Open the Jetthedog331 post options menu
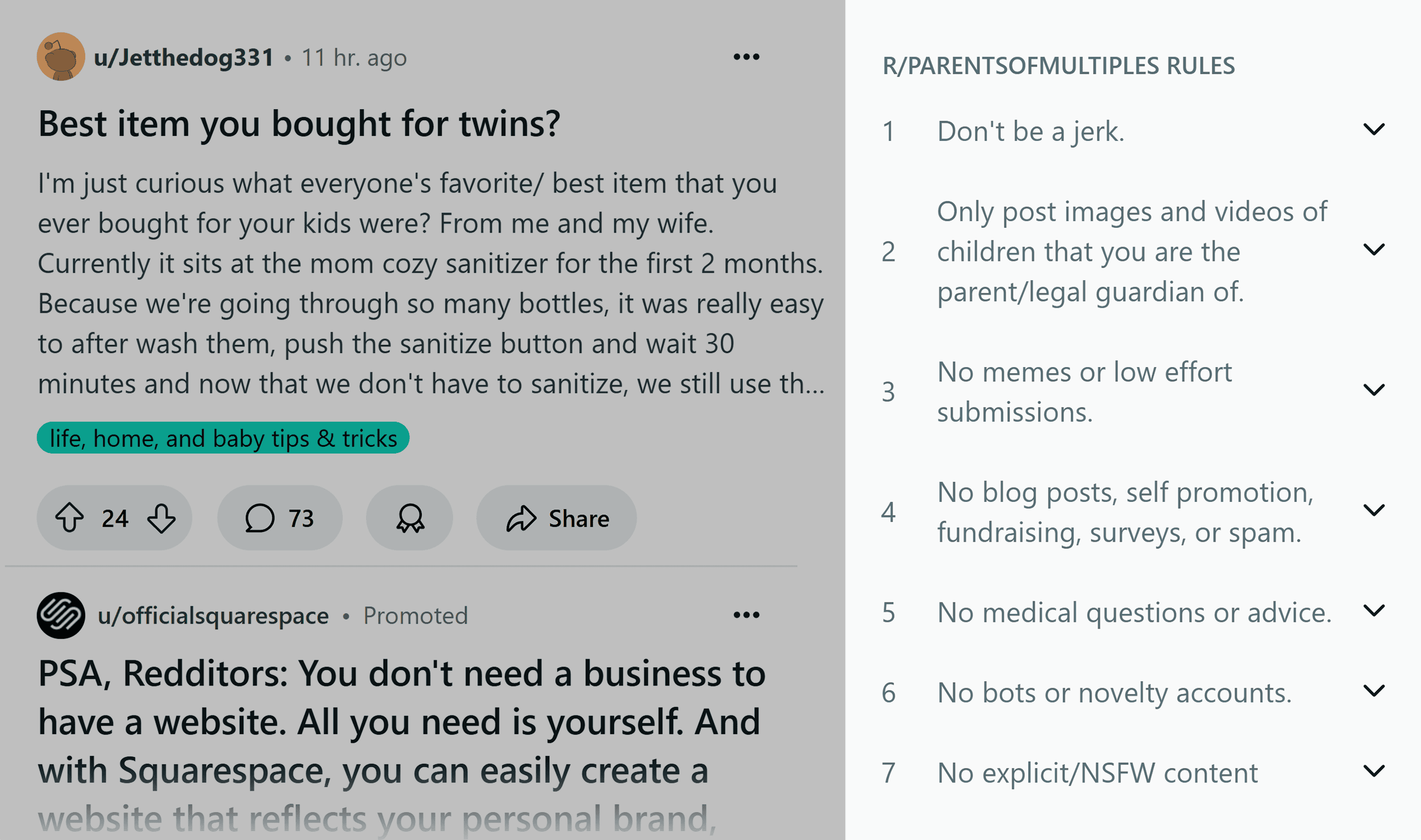 coord(746,57)
